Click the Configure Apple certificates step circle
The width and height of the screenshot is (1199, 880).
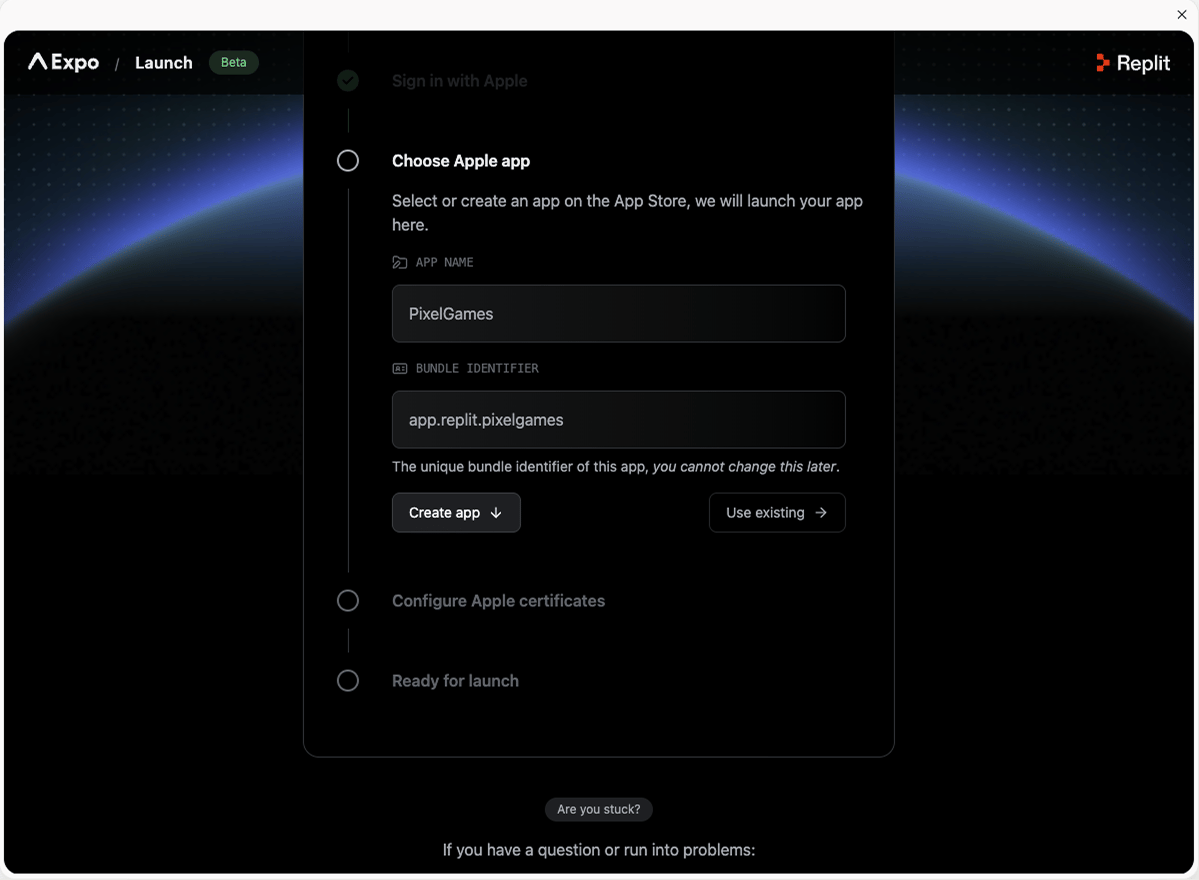[x=348, y=601]
